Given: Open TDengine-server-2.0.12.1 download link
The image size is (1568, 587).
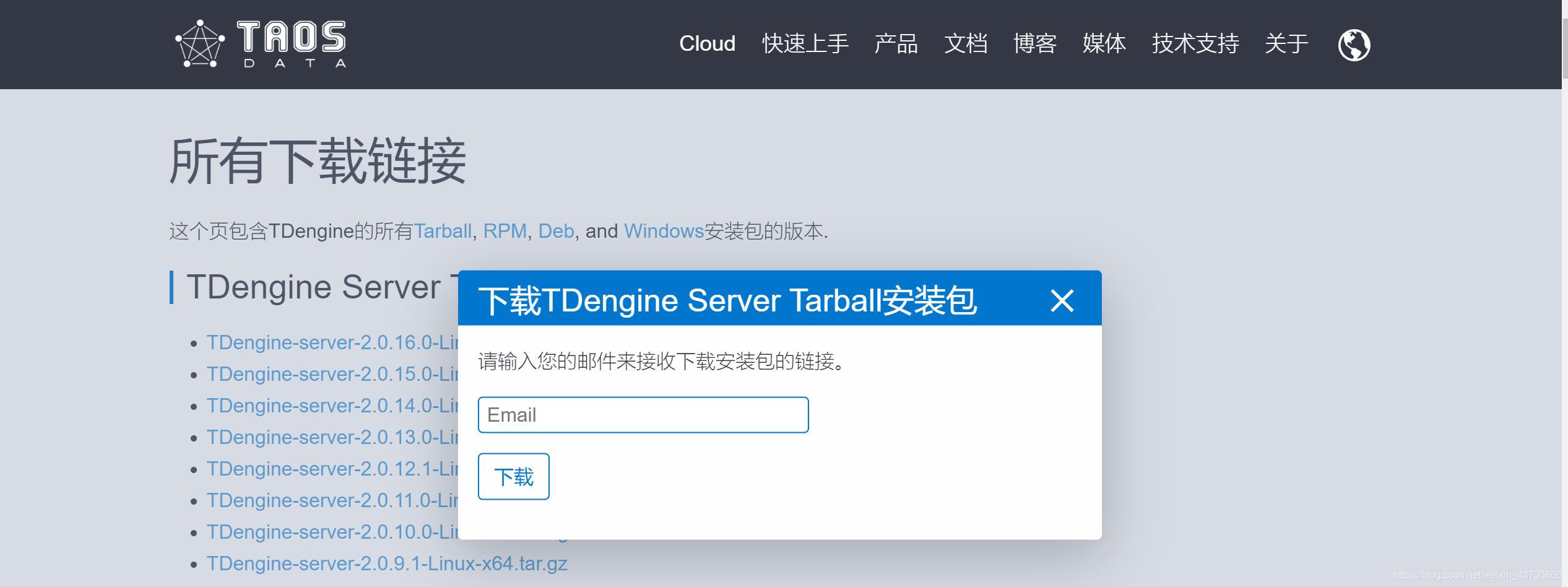Looking at the screenshot, I should coord(332,469).
